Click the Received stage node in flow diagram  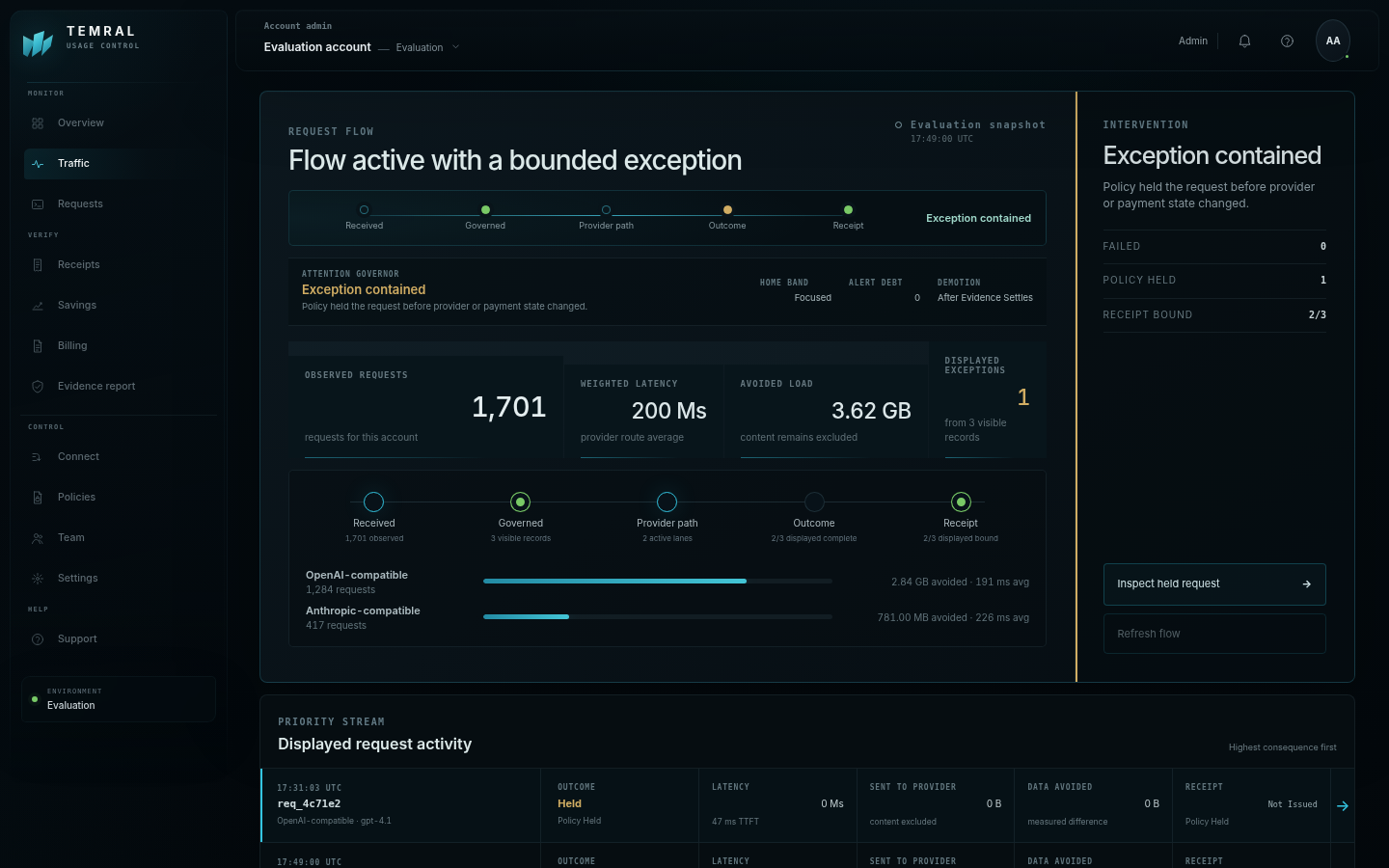[x=374, y=502]
